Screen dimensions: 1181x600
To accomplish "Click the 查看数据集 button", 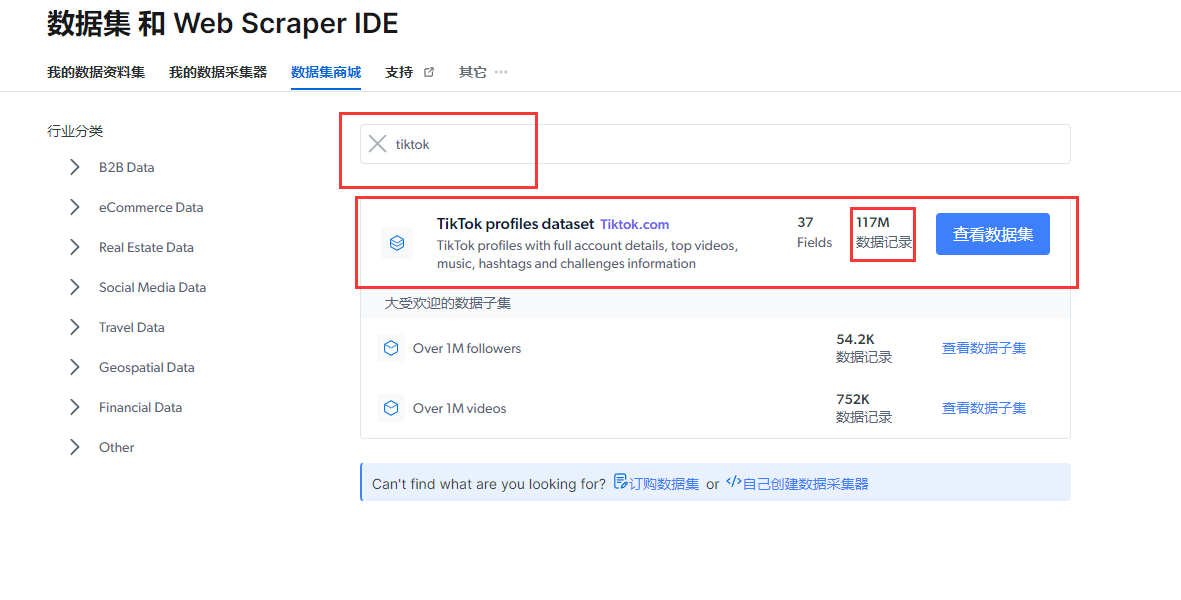I will tap(993, 234).
